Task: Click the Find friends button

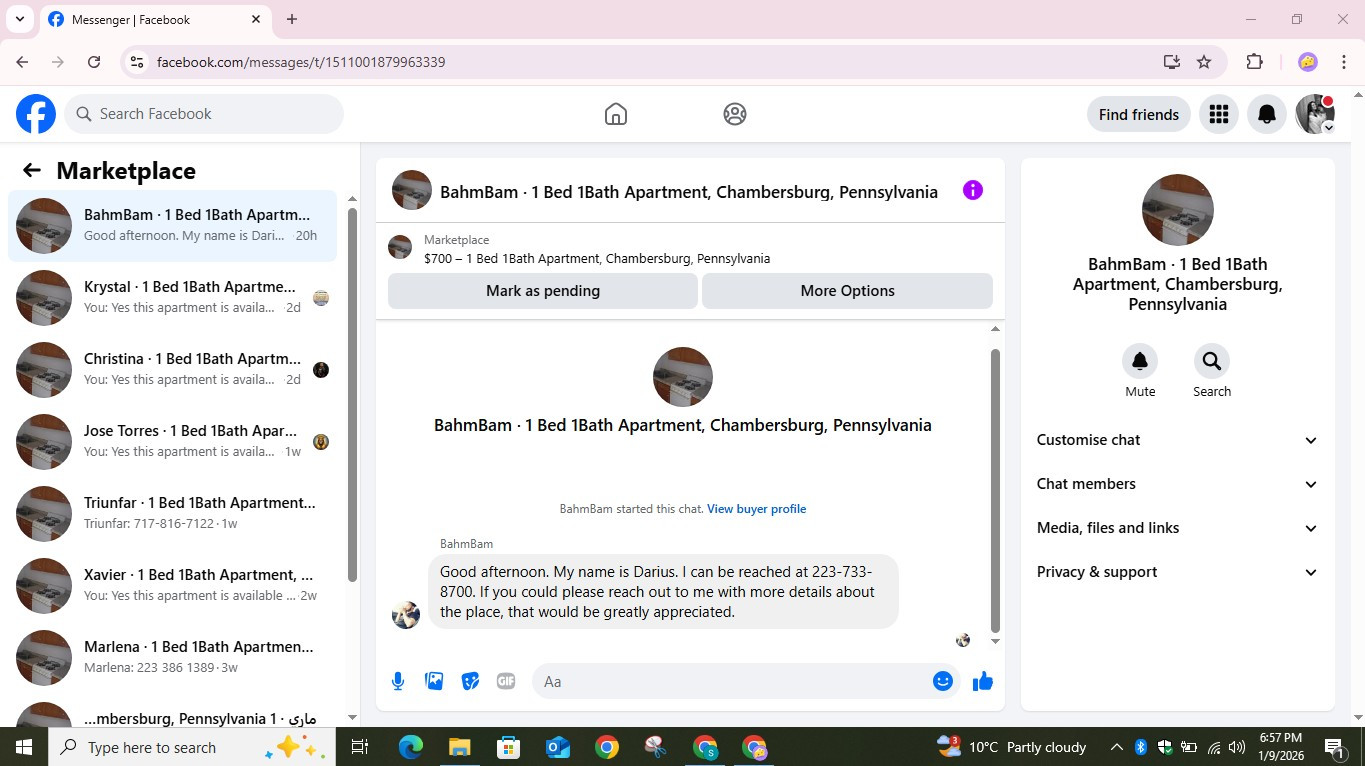Action: click(1138, 114)
